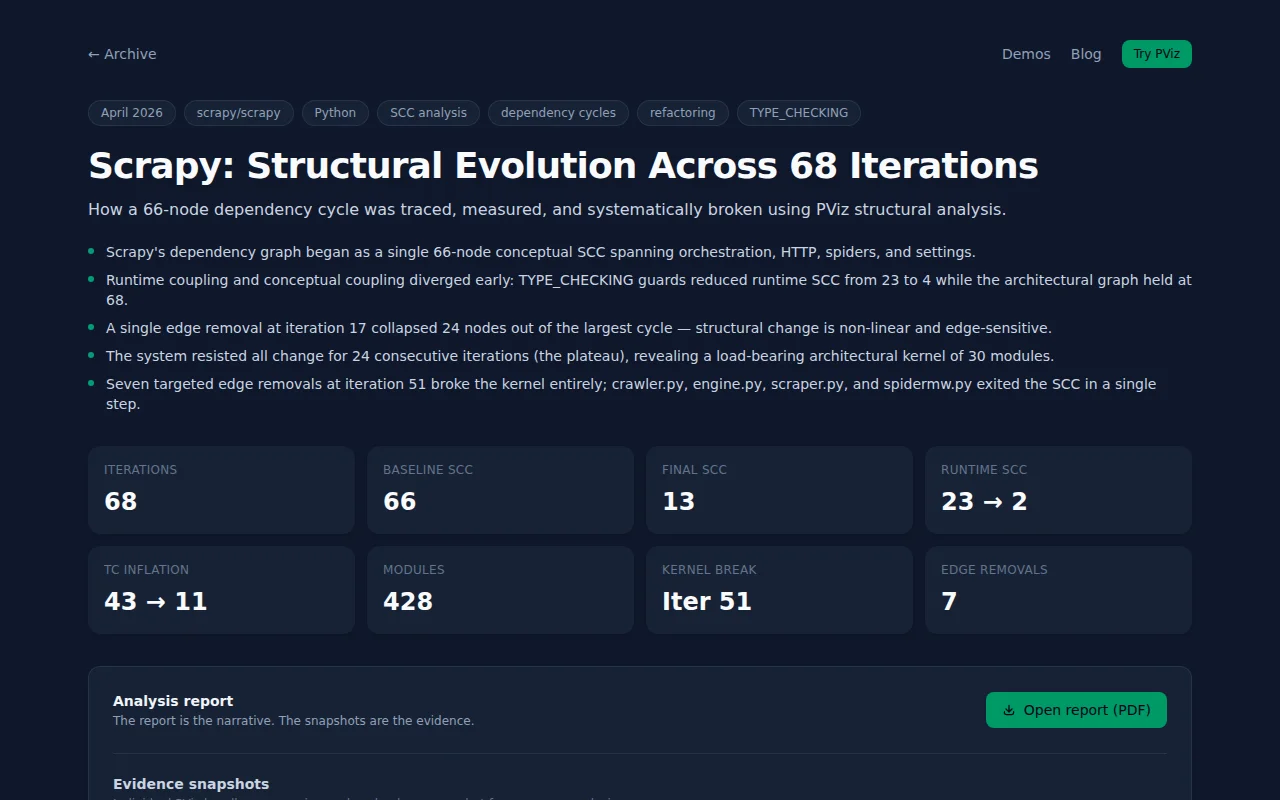Select the dependency cycles tag
Image resolution: width=1280 pixels, height=800 pixels.
coord(558,113)
